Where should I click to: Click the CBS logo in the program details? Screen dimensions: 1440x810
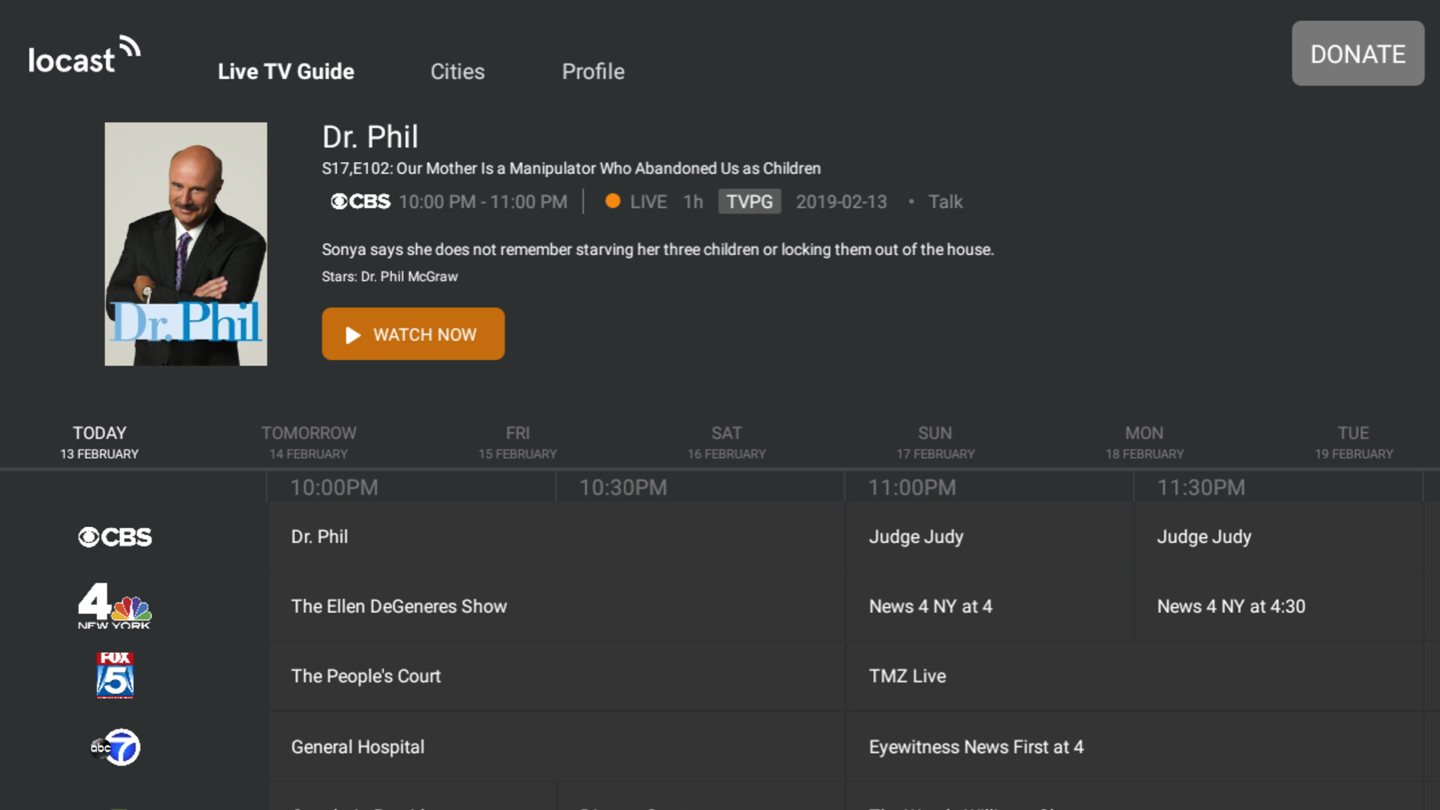tap(360, 202)
